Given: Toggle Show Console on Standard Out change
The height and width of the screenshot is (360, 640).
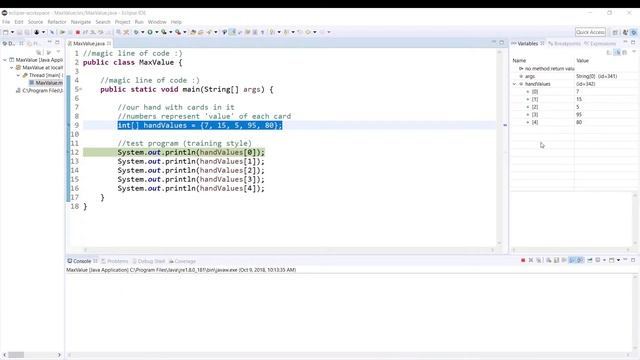Looking at the screenshot, I should pyautogui.click(x=572, y=260).
